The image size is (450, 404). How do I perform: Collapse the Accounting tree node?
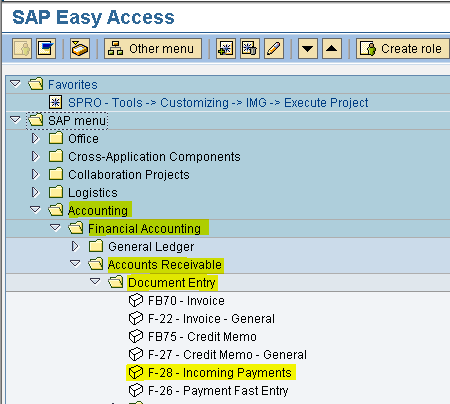pos(35,210)
